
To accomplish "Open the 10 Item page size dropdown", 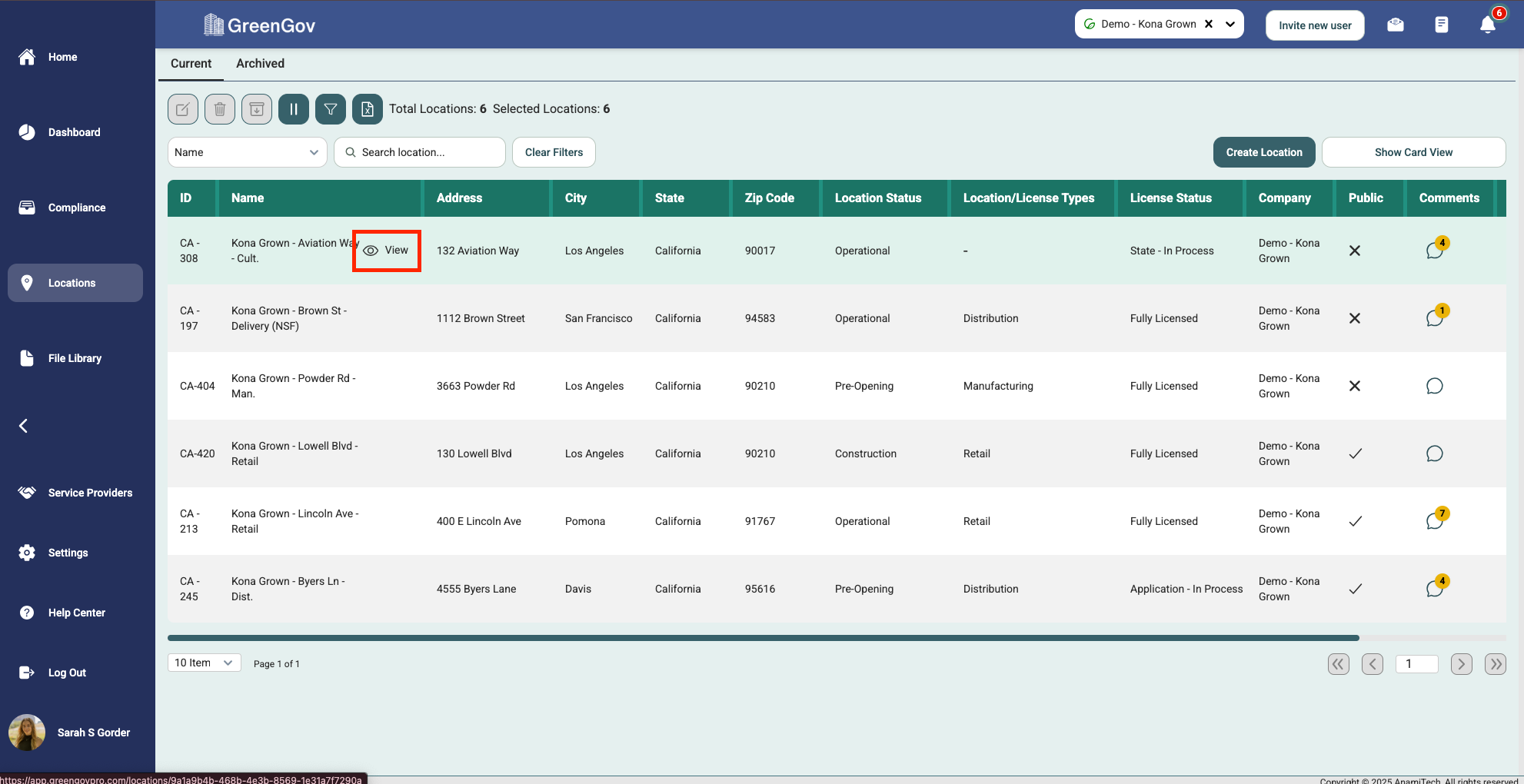I will [x=205, y=663].
